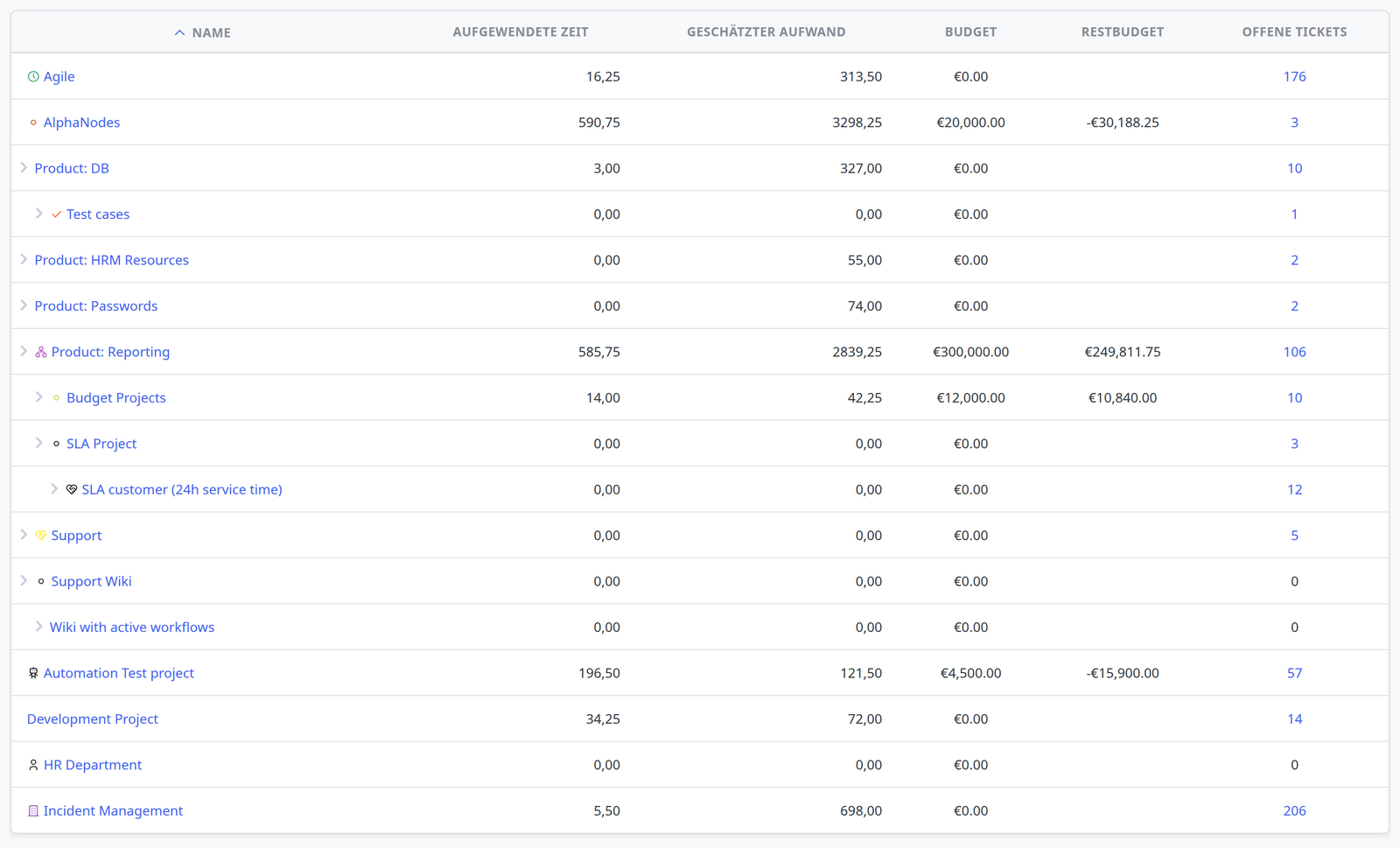Click the -€15,900.00 remaining budget value
This screenshot has height=848, width=1400.
tap(1123, 673)
